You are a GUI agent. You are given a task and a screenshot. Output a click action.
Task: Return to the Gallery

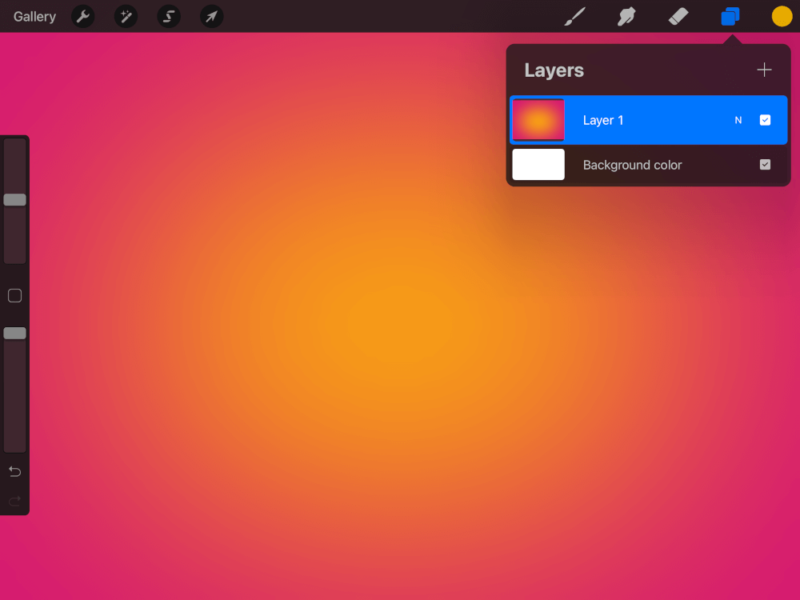(33, 16)
